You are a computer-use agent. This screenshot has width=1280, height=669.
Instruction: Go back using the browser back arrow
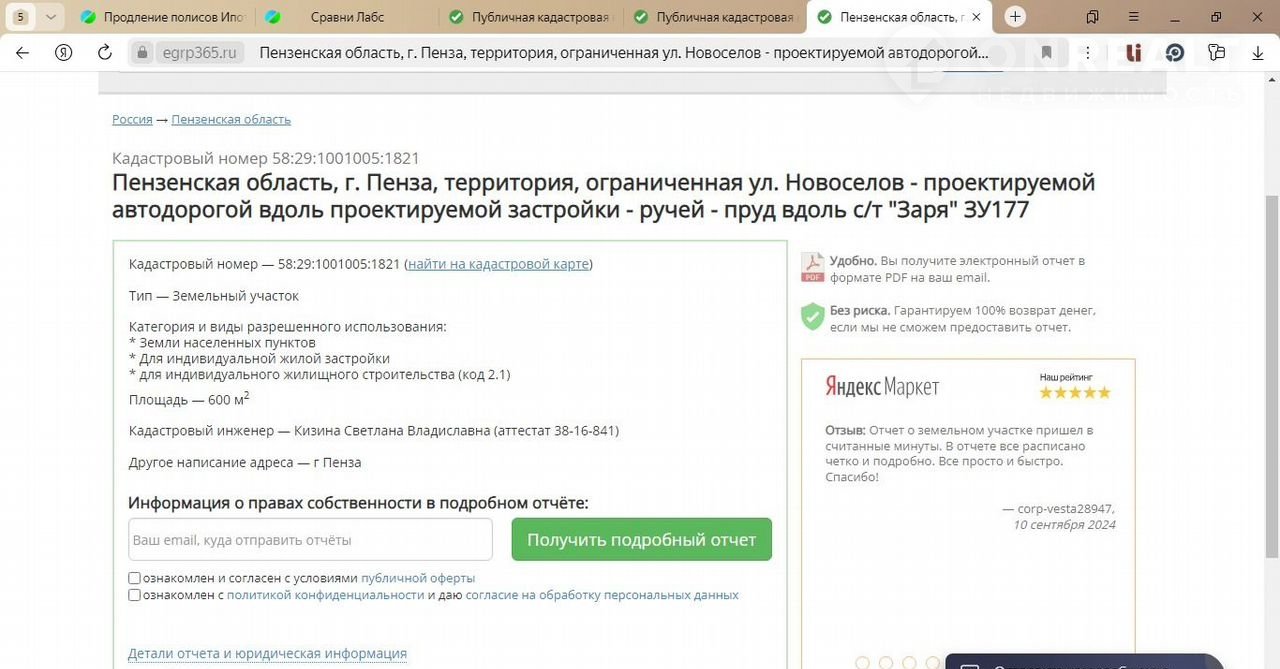[22, 53]
